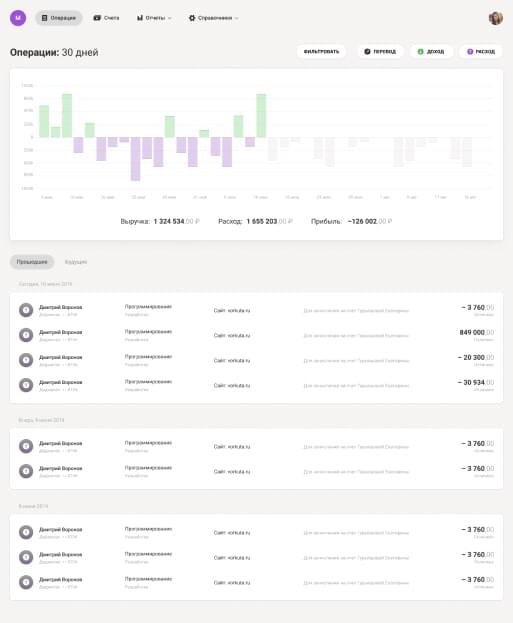The height and width of the screenshot is (623, 513).
Task: Click the Сегодня date group header
Action: 45,284
